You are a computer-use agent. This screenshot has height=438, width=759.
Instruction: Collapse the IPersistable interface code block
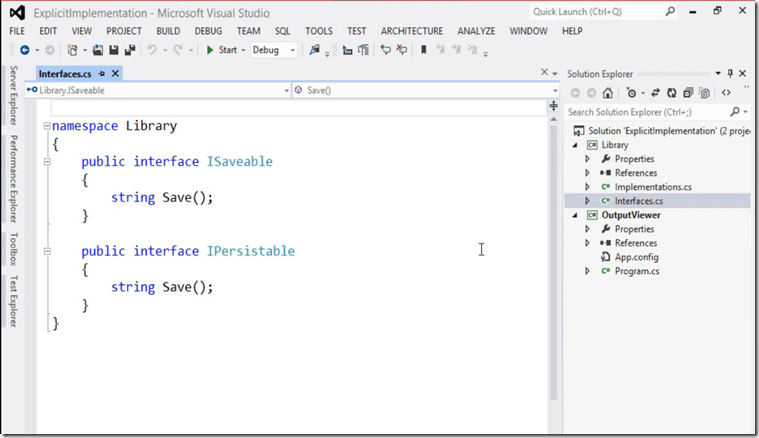(x=47, y=251)
